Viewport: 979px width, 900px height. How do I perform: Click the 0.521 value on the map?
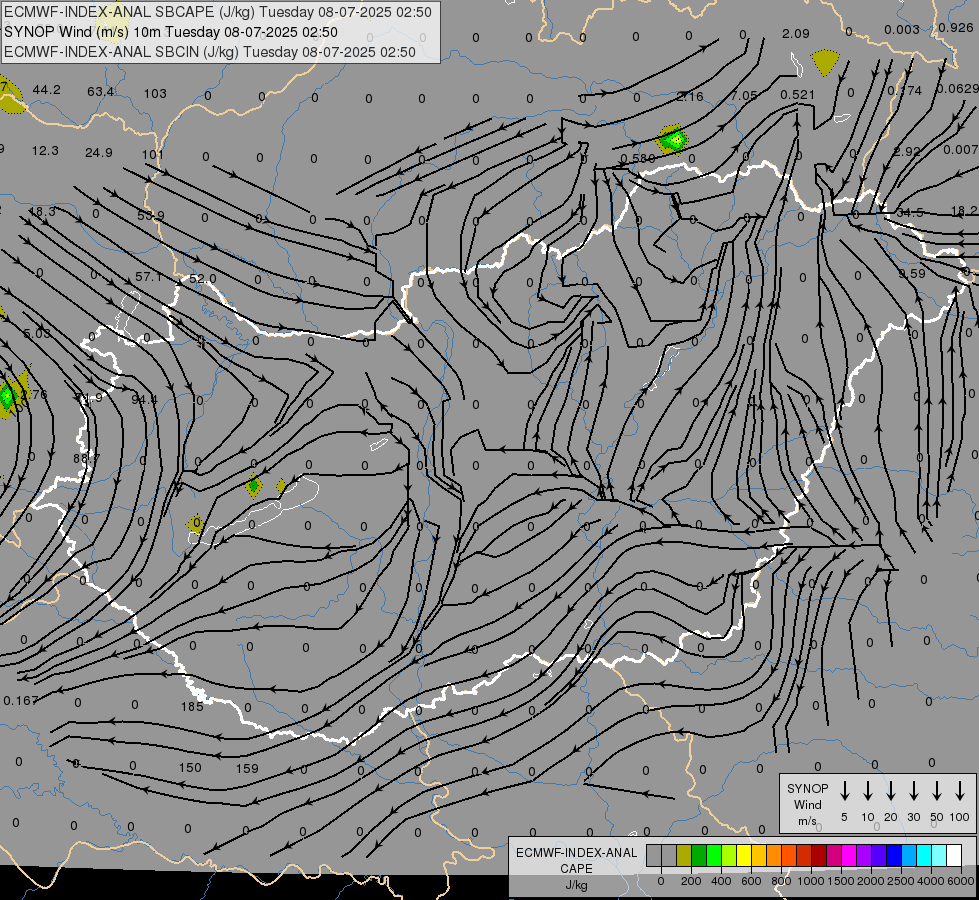point(797,94)
